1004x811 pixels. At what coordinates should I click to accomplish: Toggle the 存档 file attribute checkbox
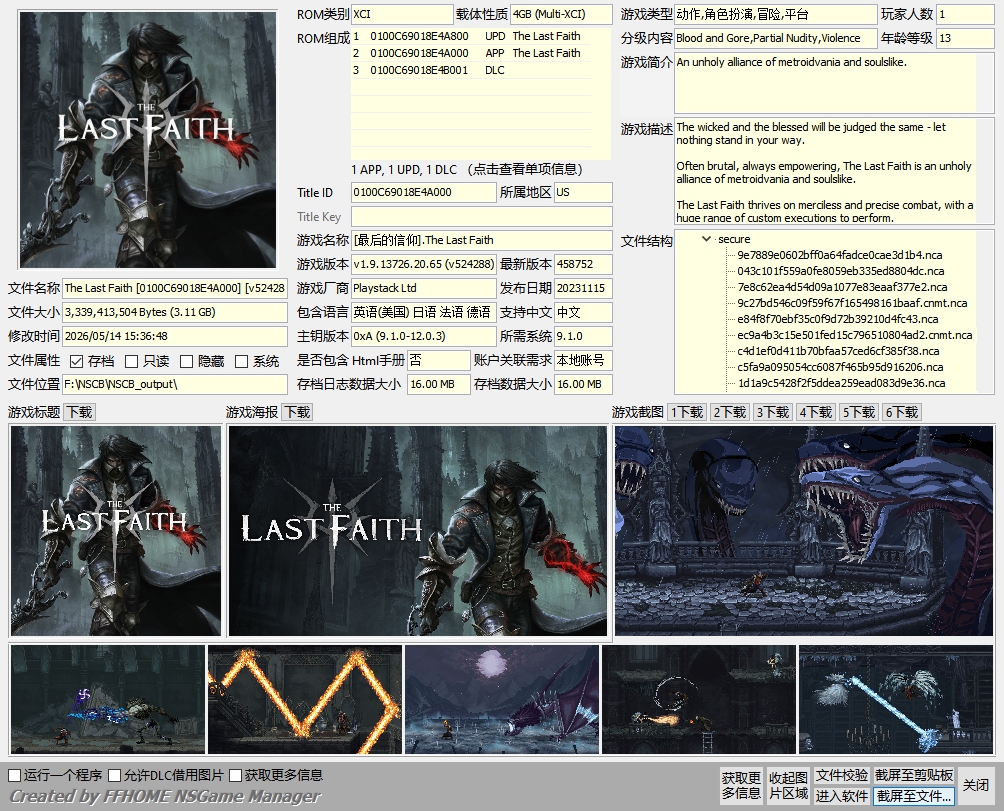(x=77, y=362)
